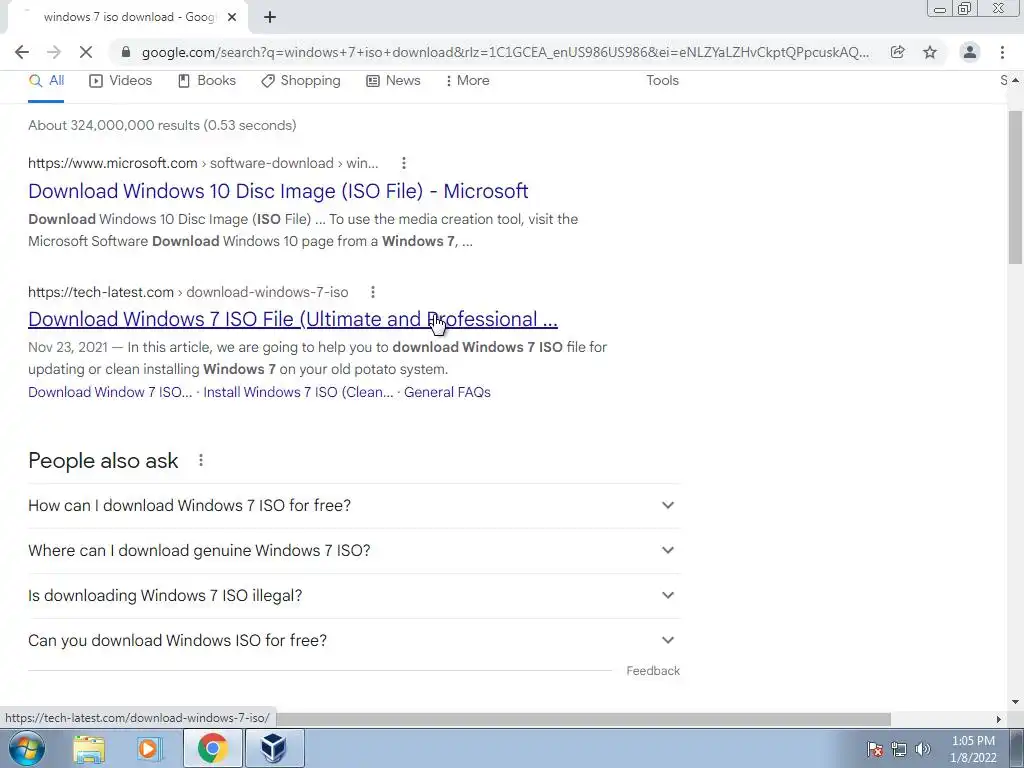Click the address bar URL
Image resolution: width=1024 pixels, height=768 pixels.
click(505, 52)
